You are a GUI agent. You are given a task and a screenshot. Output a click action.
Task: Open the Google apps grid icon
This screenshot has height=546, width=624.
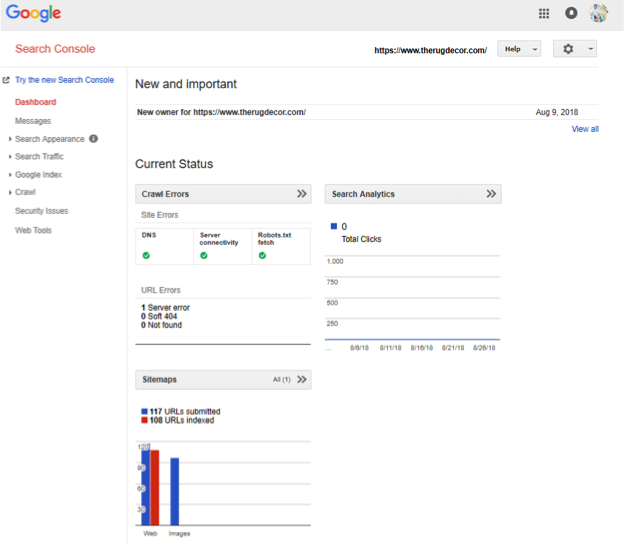544,14
